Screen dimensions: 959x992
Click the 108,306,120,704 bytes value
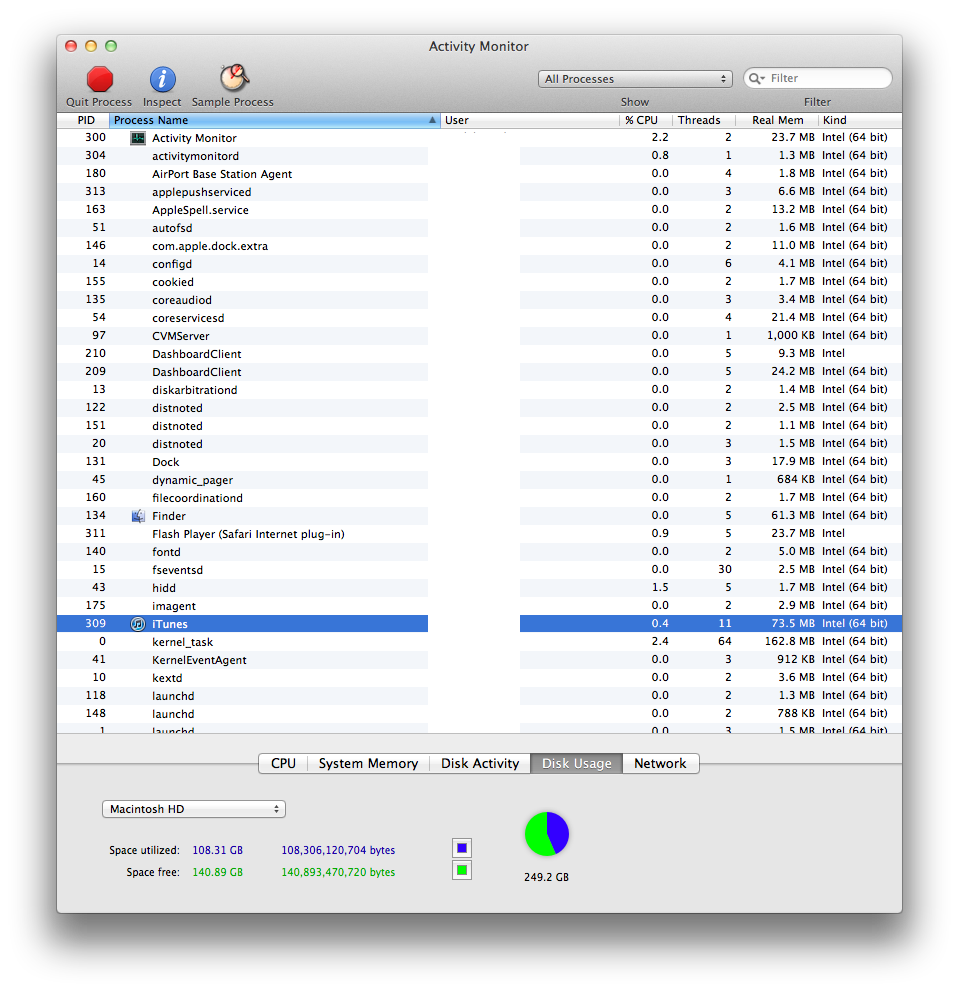click(x=338, y=850)
